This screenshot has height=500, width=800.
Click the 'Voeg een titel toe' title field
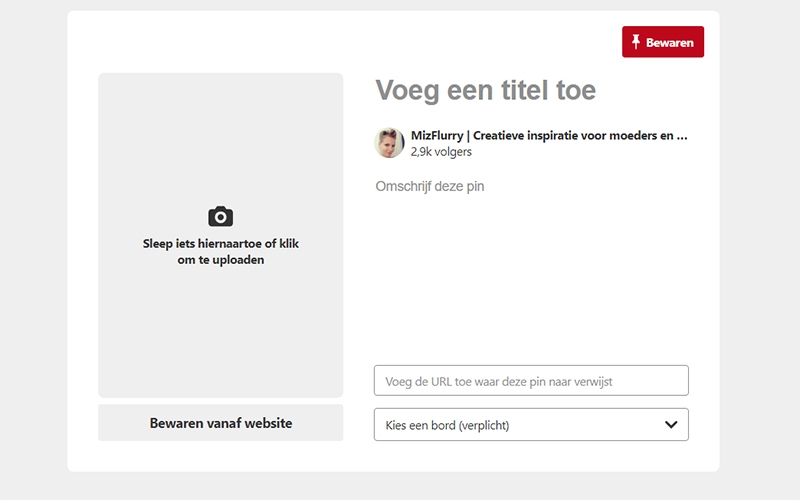(486, 90)
